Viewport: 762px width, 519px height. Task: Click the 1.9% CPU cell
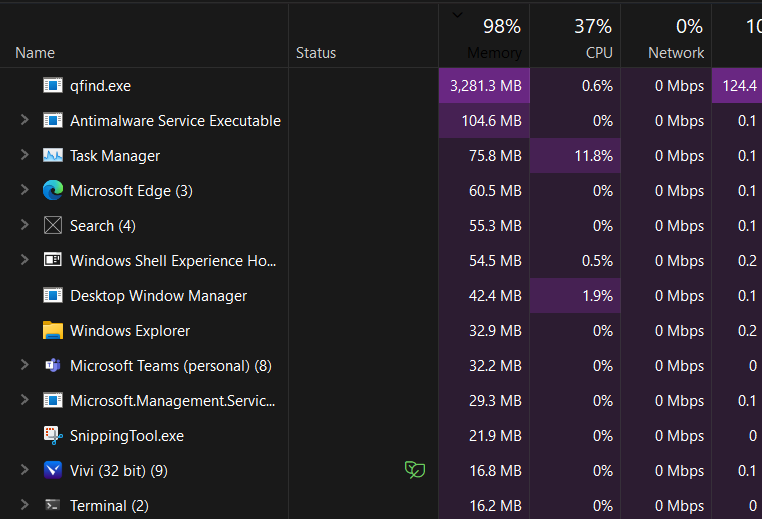coord(575,295)
